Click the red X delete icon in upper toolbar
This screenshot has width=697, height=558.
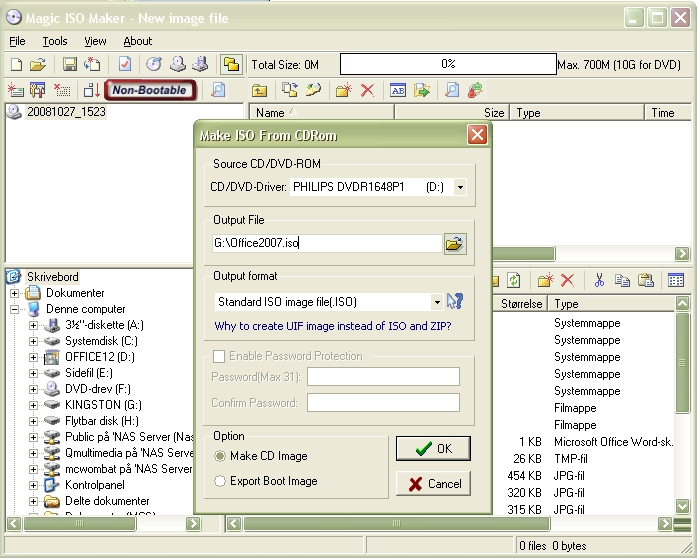click(367, 90)
